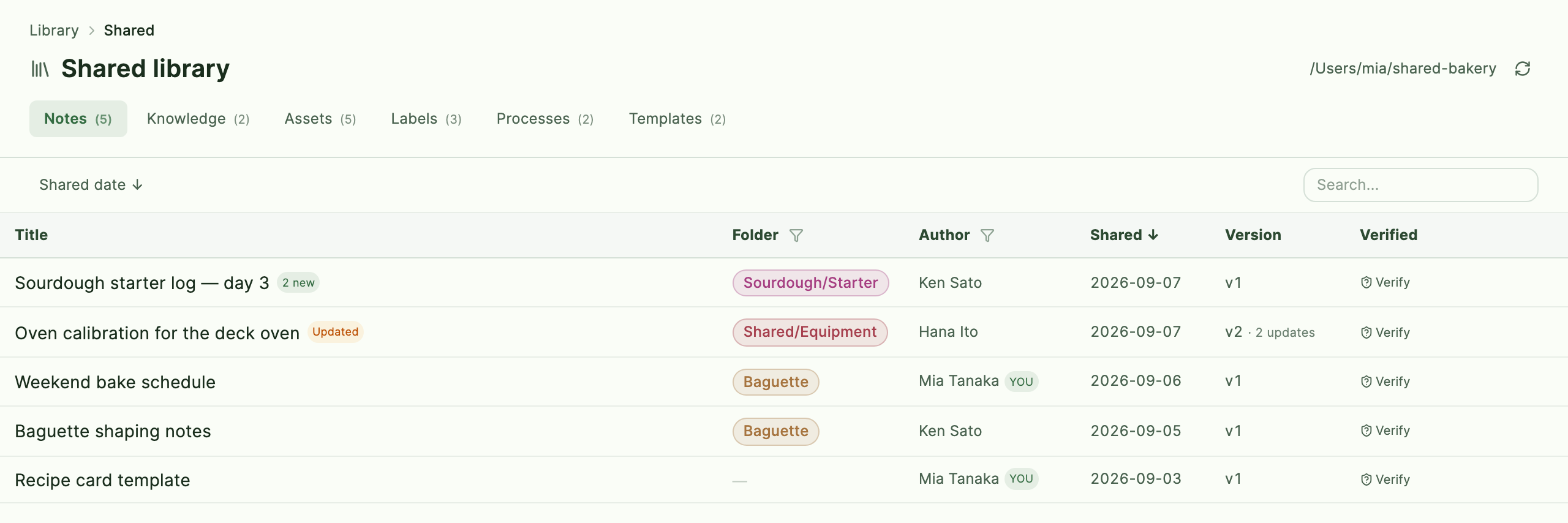Click the Sourdough/Starter folder tag

(x=810, y=283)
